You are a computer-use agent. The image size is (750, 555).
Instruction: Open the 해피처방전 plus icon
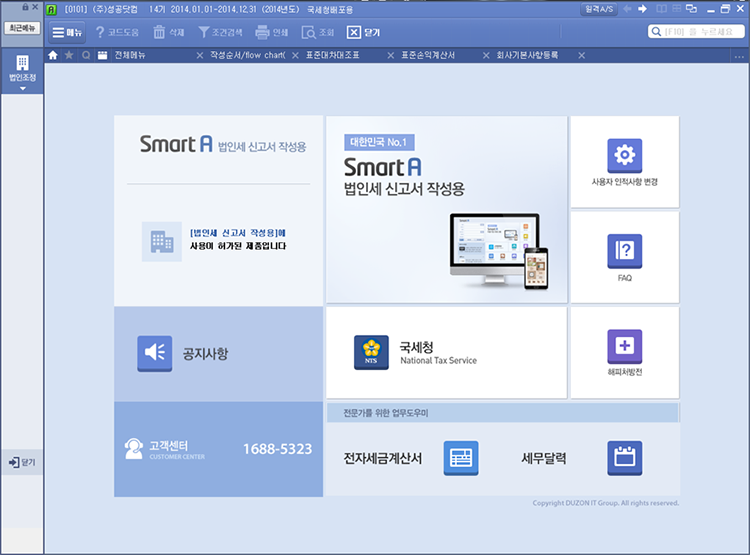click(625, 346)
